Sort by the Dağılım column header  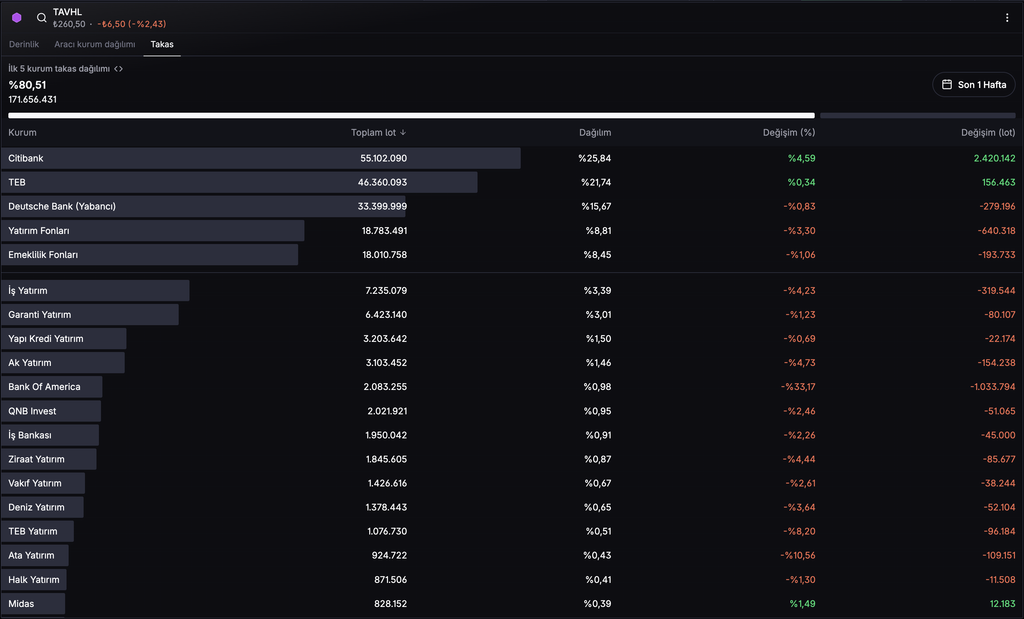(595, 133)
